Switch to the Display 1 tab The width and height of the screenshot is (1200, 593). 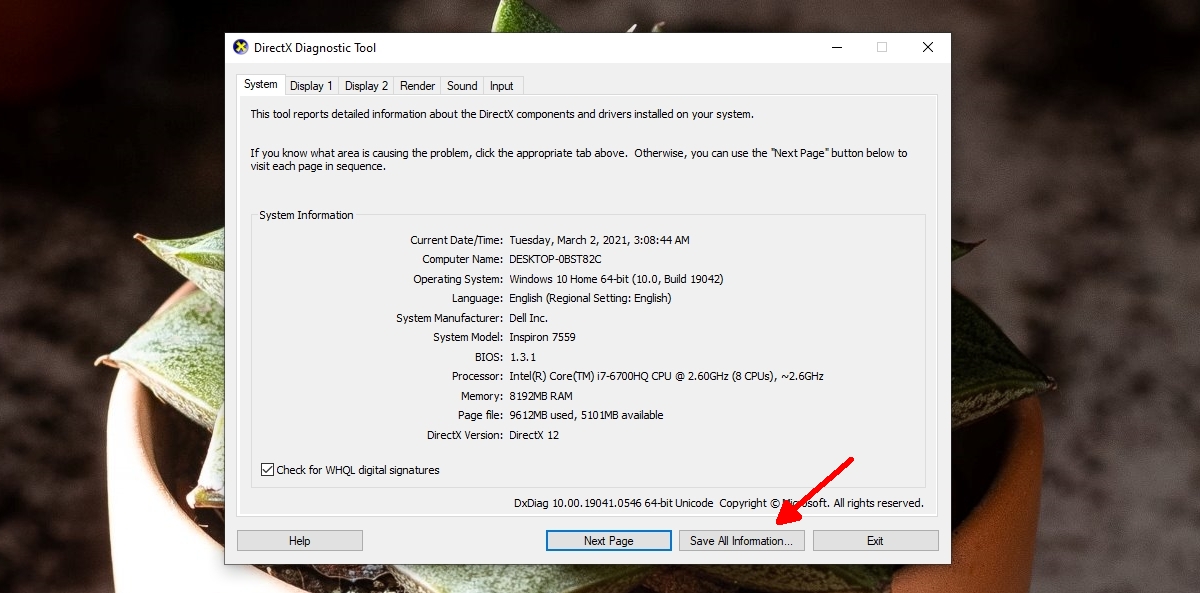(311, 86)
